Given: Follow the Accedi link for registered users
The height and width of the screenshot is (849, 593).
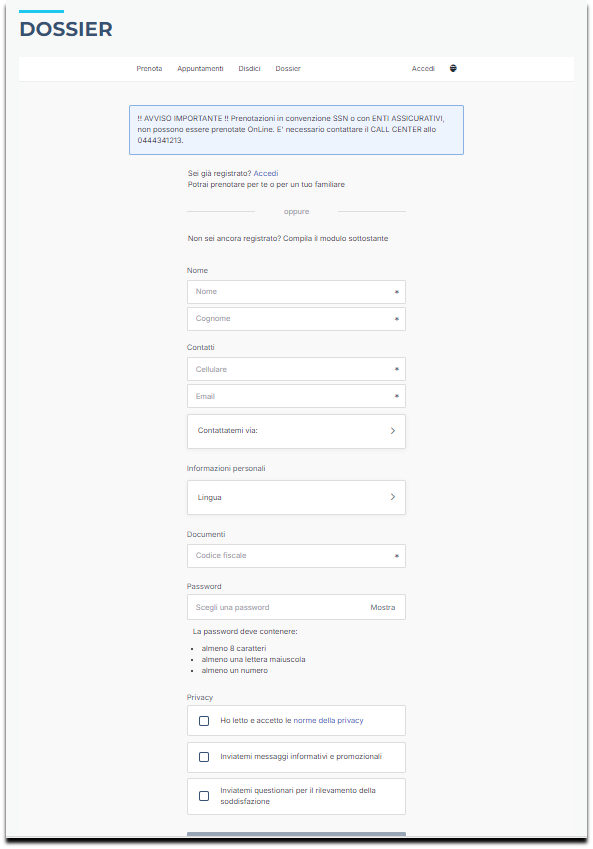Looking at the screenshot, I should click(x=266, y=173).
